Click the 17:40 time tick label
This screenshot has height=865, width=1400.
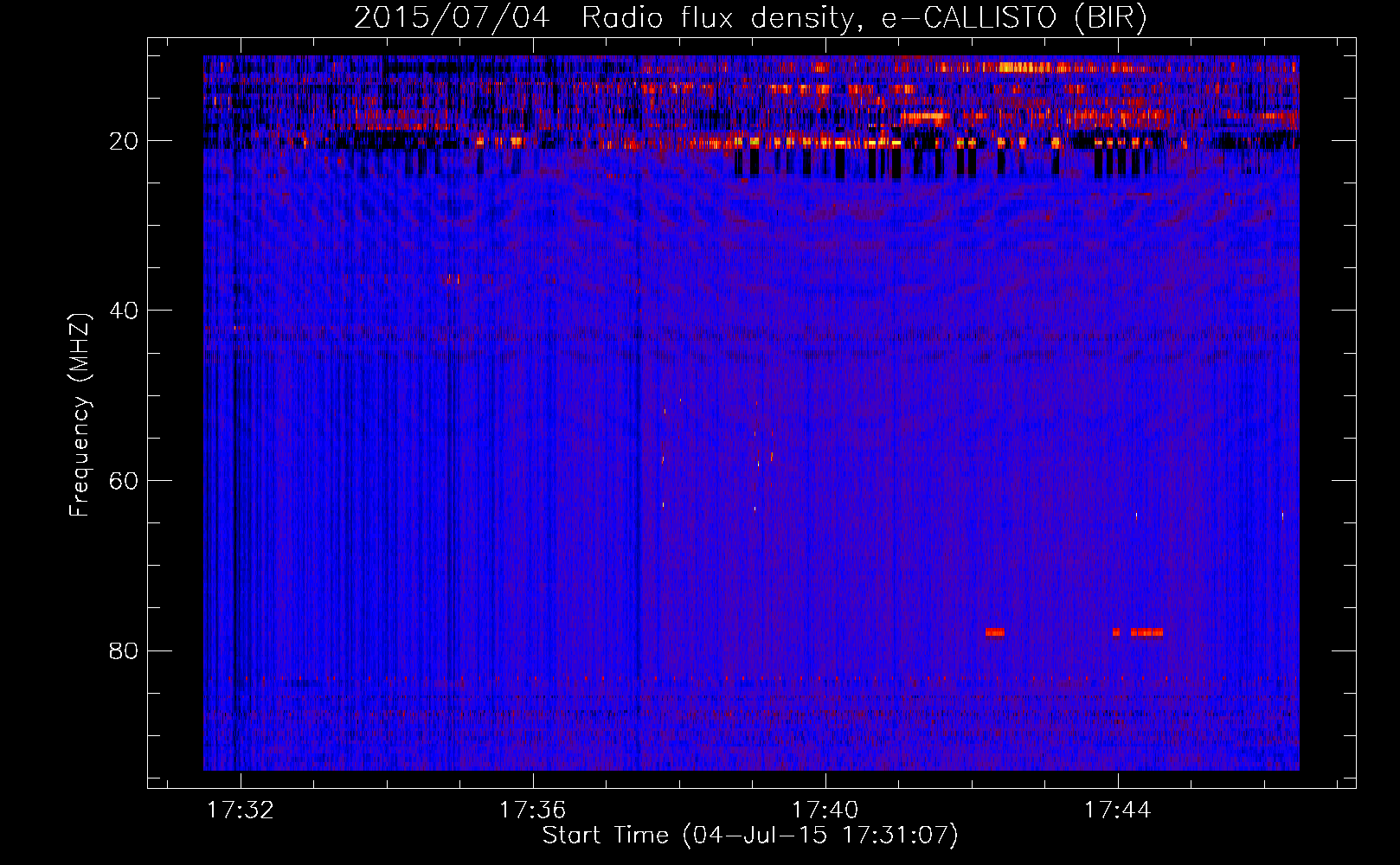tap(825, 810)
